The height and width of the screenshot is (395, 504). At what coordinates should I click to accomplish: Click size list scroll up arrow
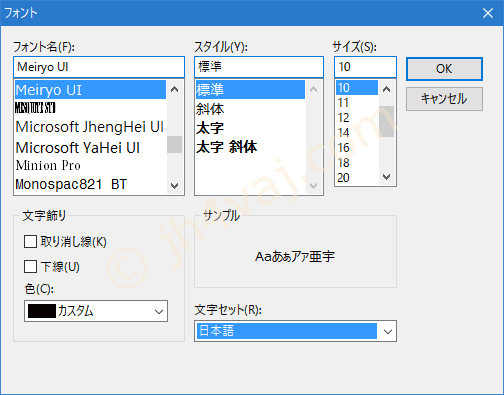pyautogui.click(x=387, y=89)
